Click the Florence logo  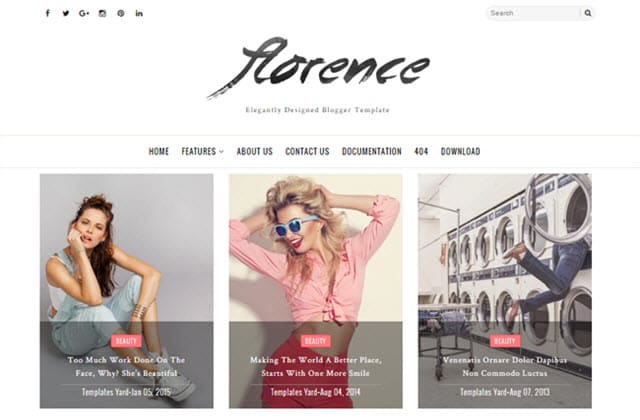point(318,67)
